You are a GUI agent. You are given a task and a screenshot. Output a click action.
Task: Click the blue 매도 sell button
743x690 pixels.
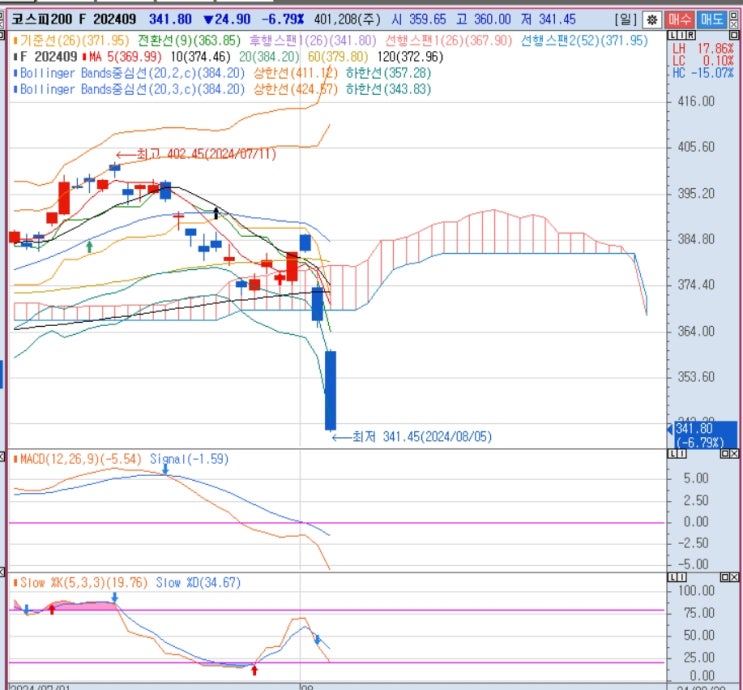(712, 19)
